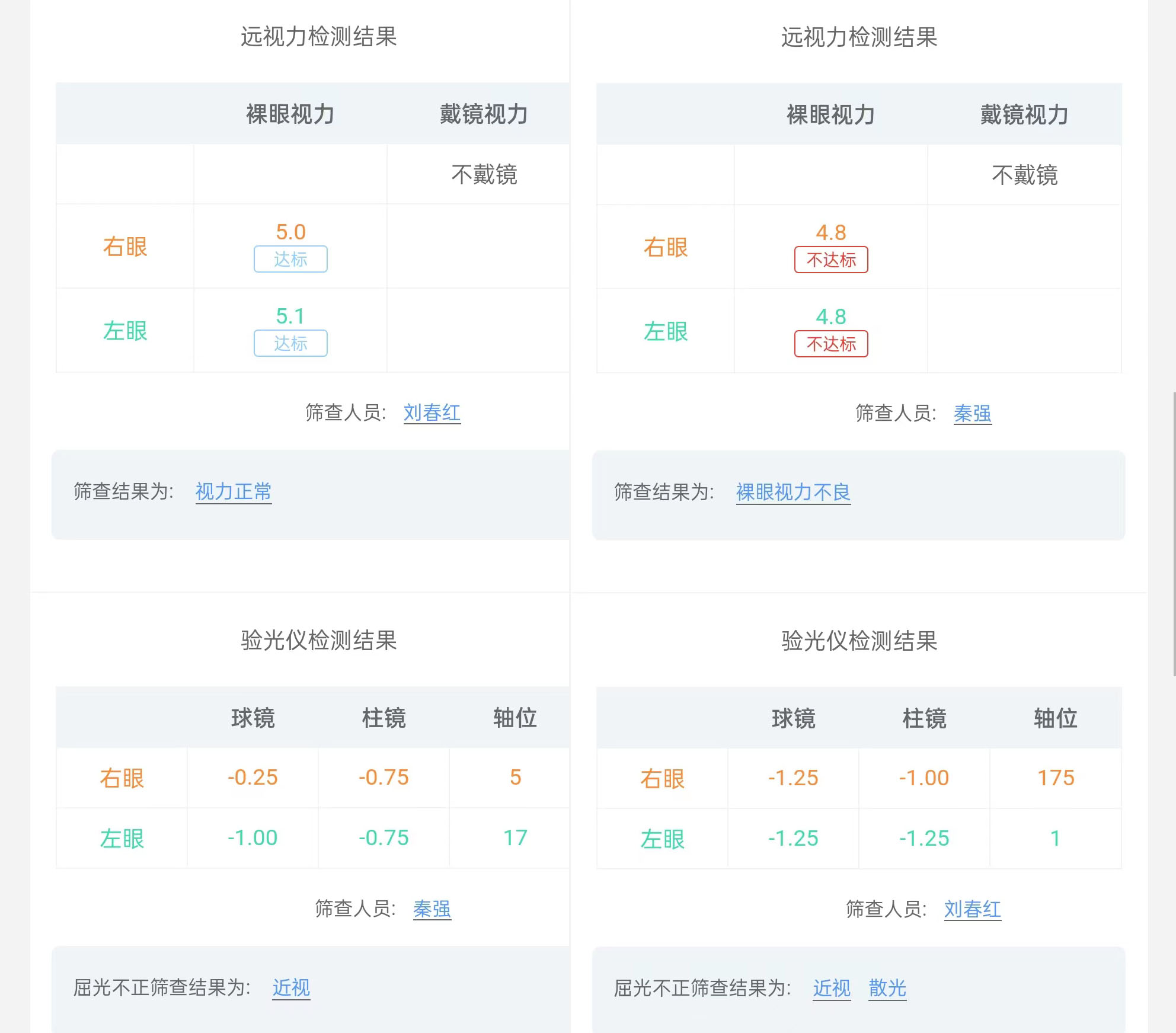Open the 近视 link in right refraction panel
1176x1033 pixels.
coord(831,988)
